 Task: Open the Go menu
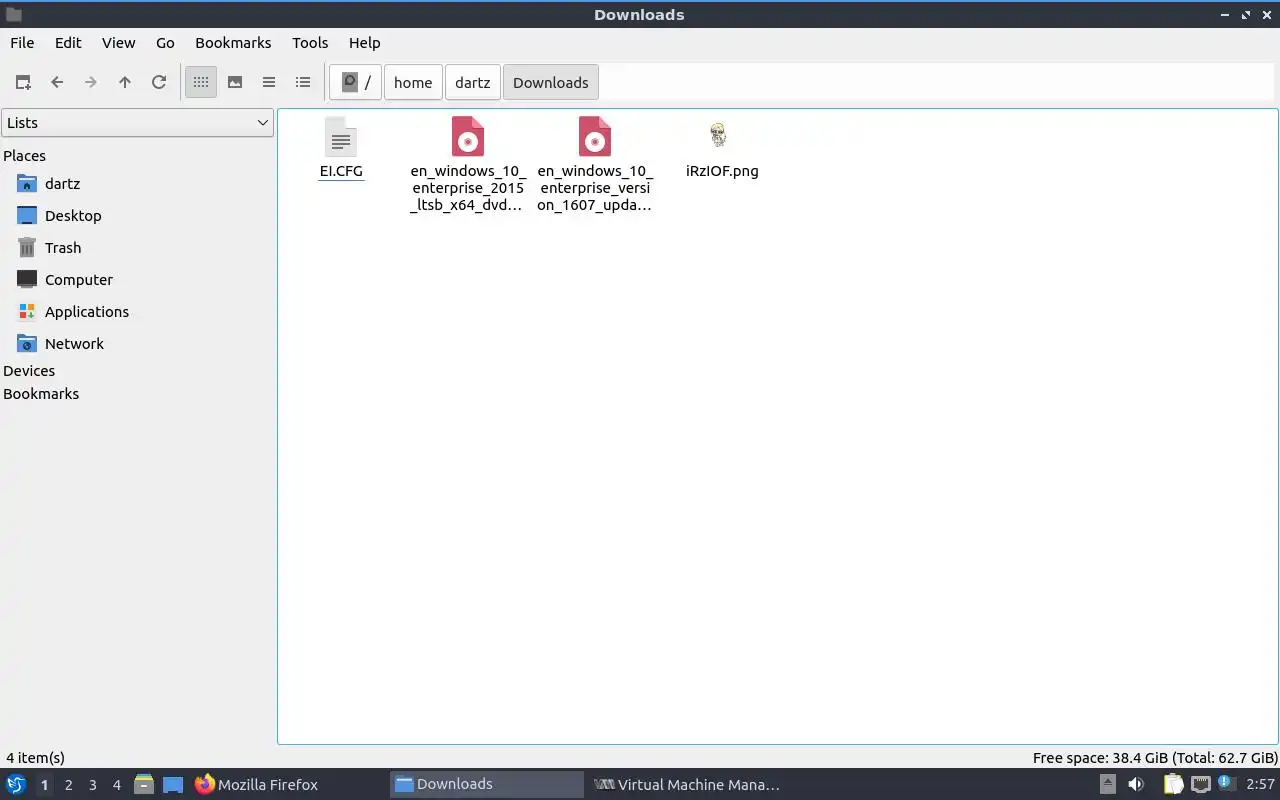(x=165, y=43)
